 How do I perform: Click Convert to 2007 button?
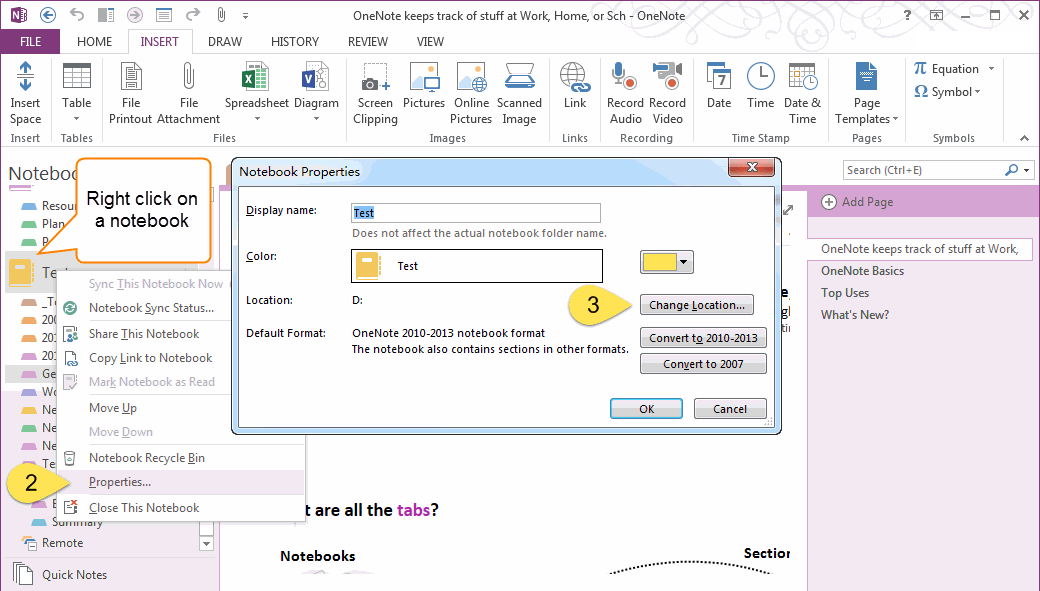(703, 363)
